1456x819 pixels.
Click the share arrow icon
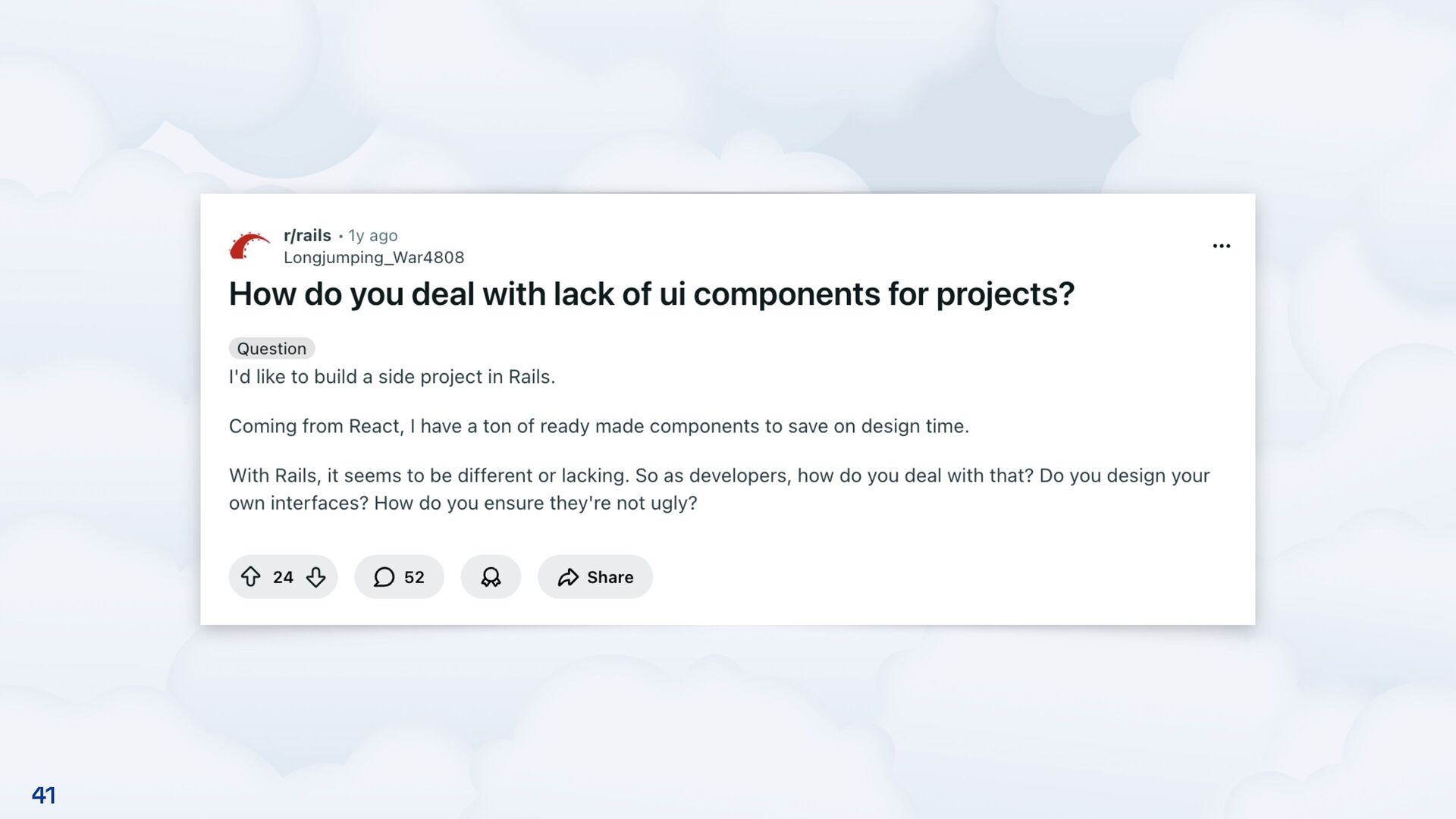pyautogui.click(x=568, y=577)
